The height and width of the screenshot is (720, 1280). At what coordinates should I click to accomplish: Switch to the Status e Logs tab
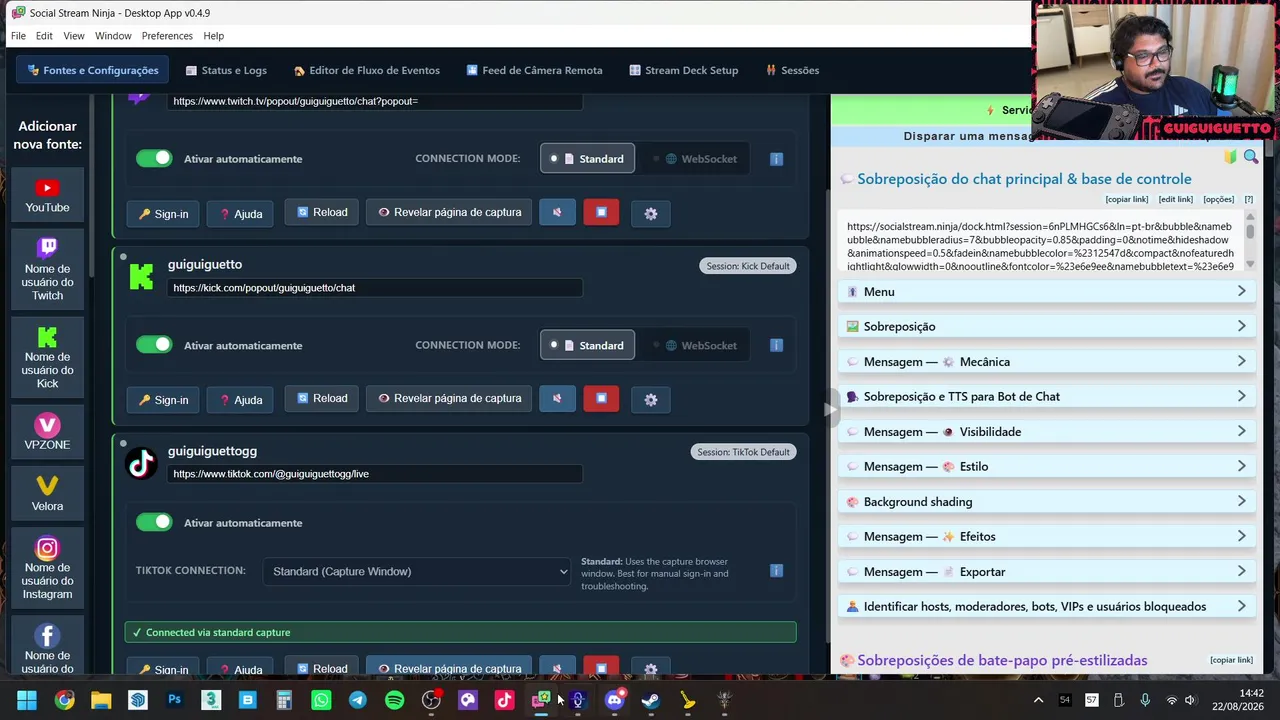tap(226, 71)
